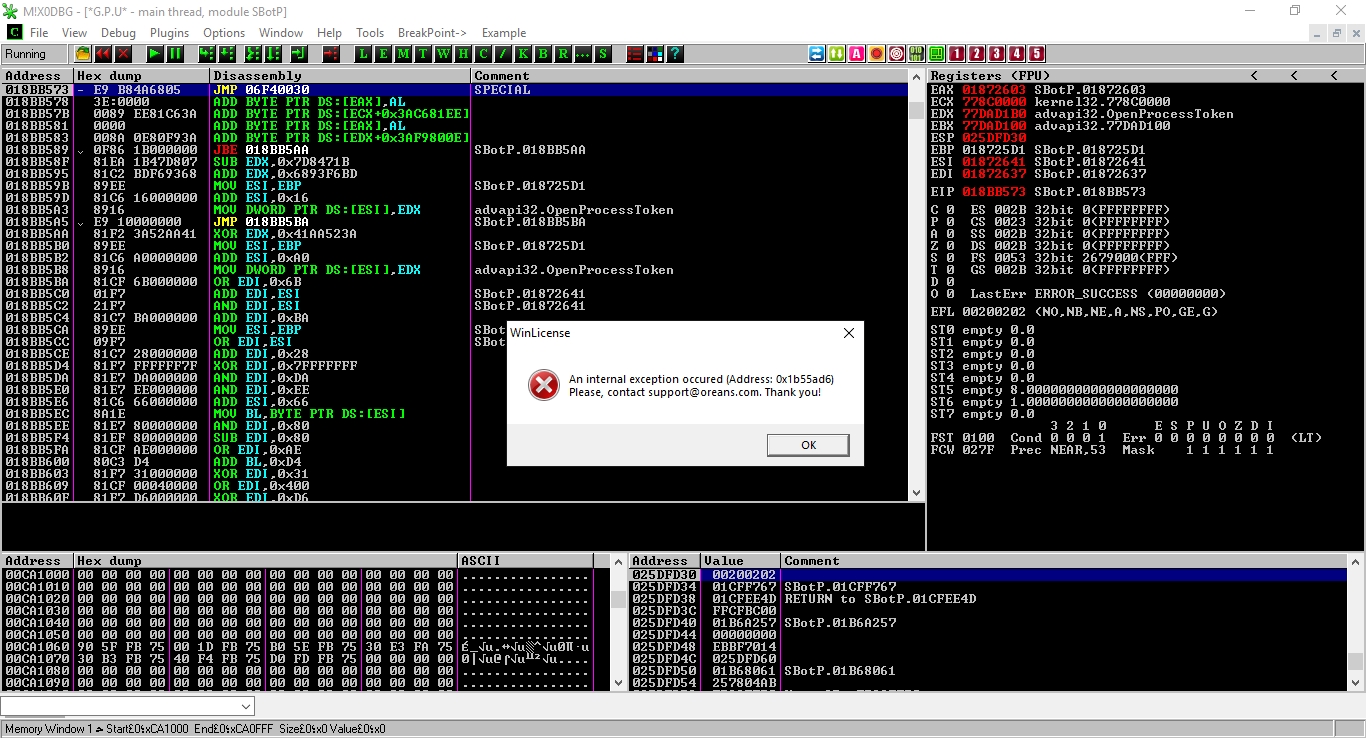
Task: Open the Source window (S button)
Action: click(603, 54)
